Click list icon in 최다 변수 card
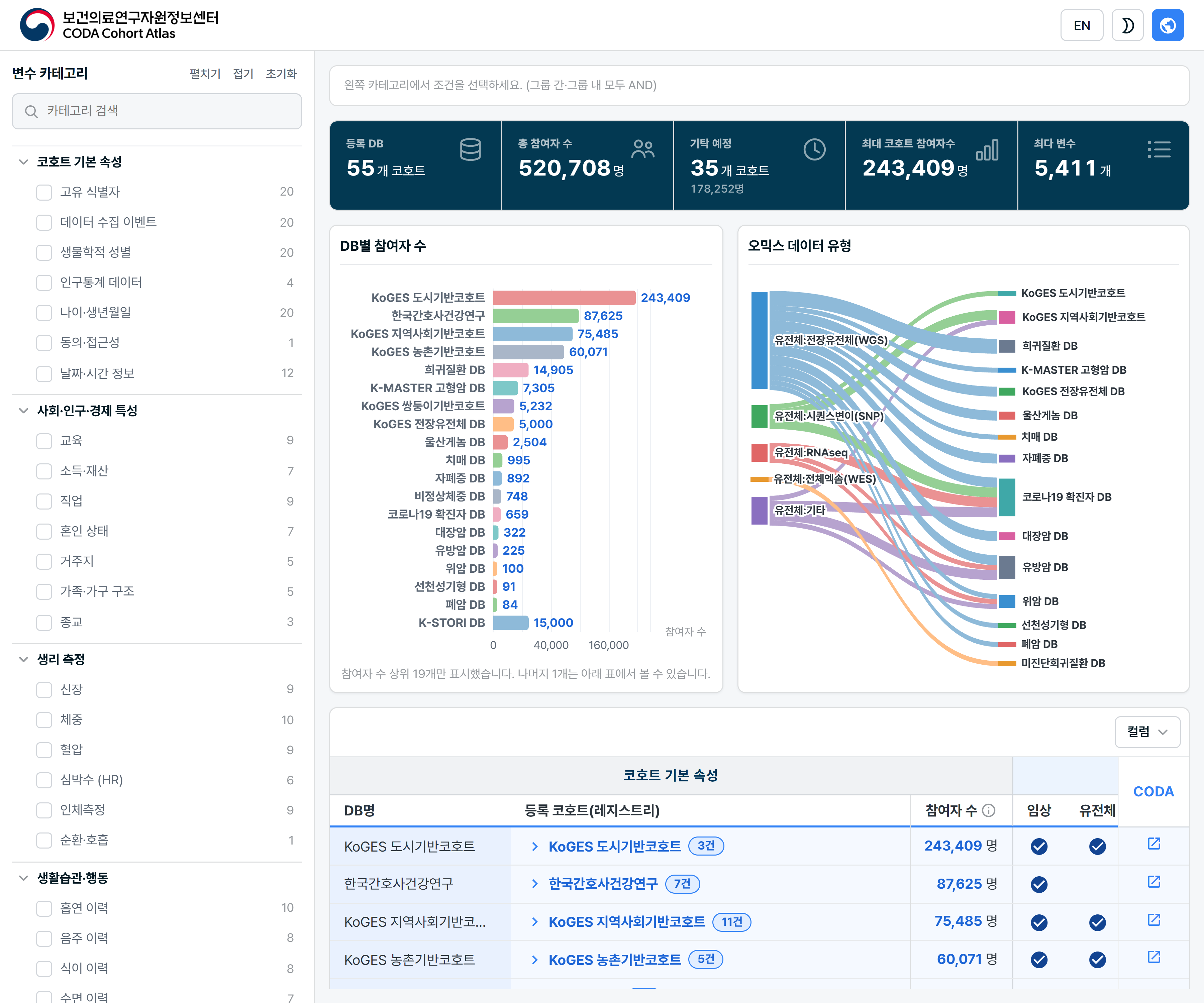The height and width of the screenshot is (1003, 1204). pyautogui.click(x=1159, y=149)
